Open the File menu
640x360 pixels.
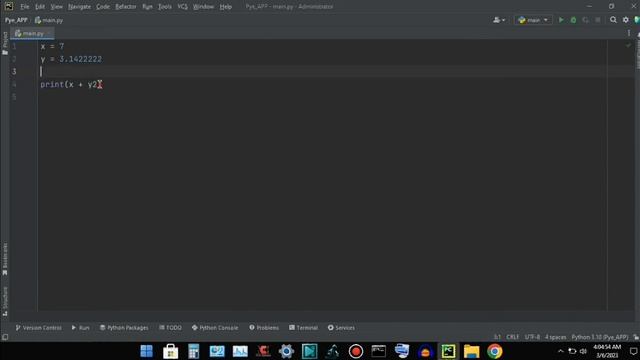pos(24,7)
